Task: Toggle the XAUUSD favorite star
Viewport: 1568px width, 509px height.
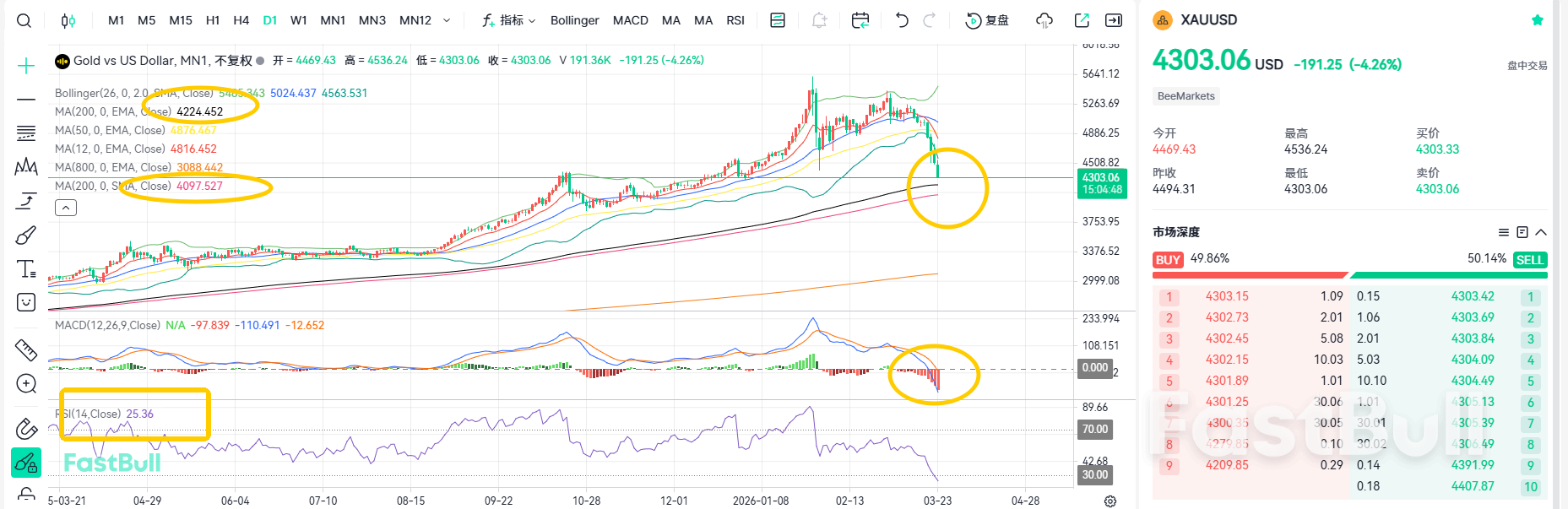Action: tap(1538, 20)
